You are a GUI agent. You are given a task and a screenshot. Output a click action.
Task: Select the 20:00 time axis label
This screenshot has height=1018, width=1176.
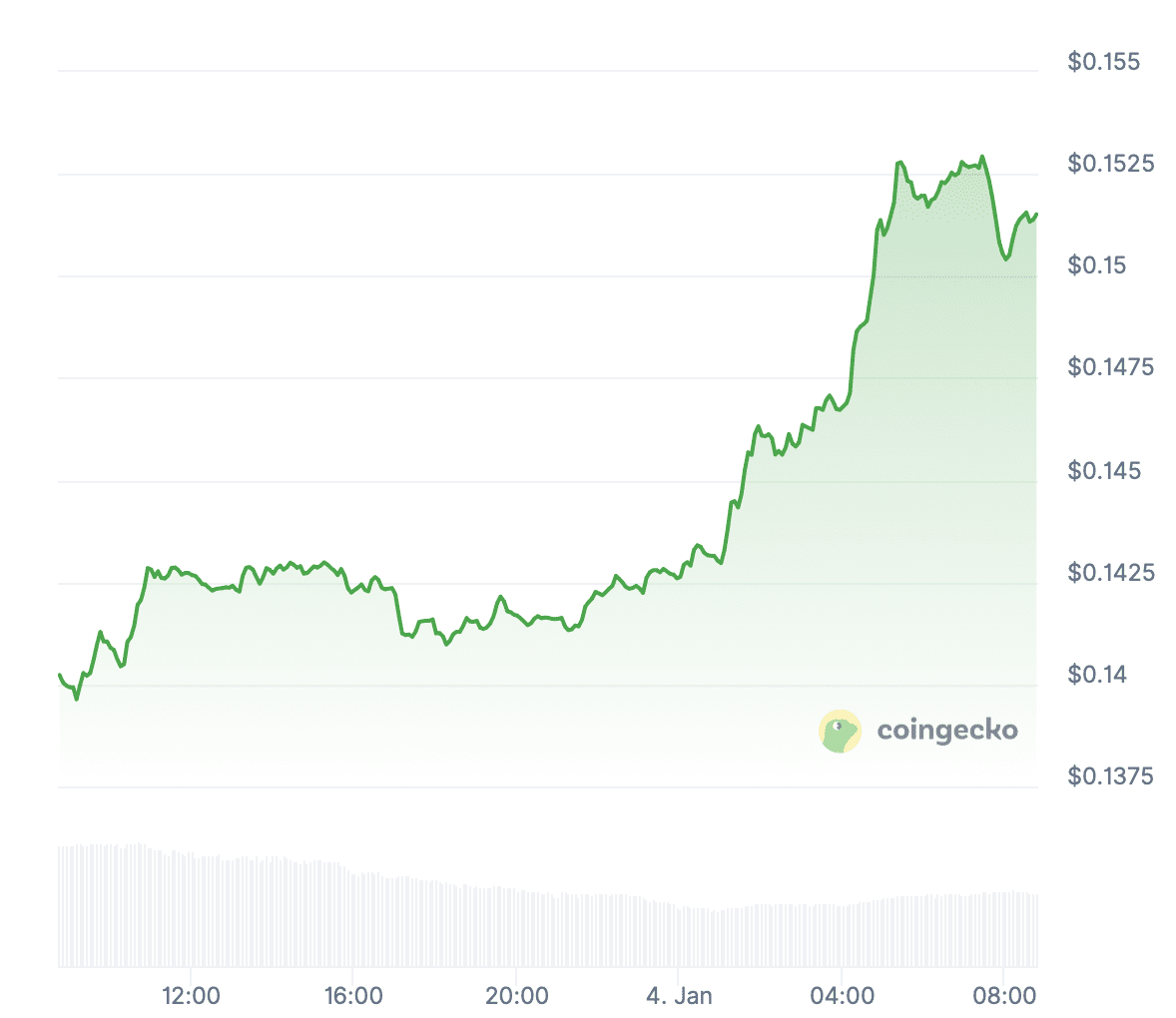[516, 996]
